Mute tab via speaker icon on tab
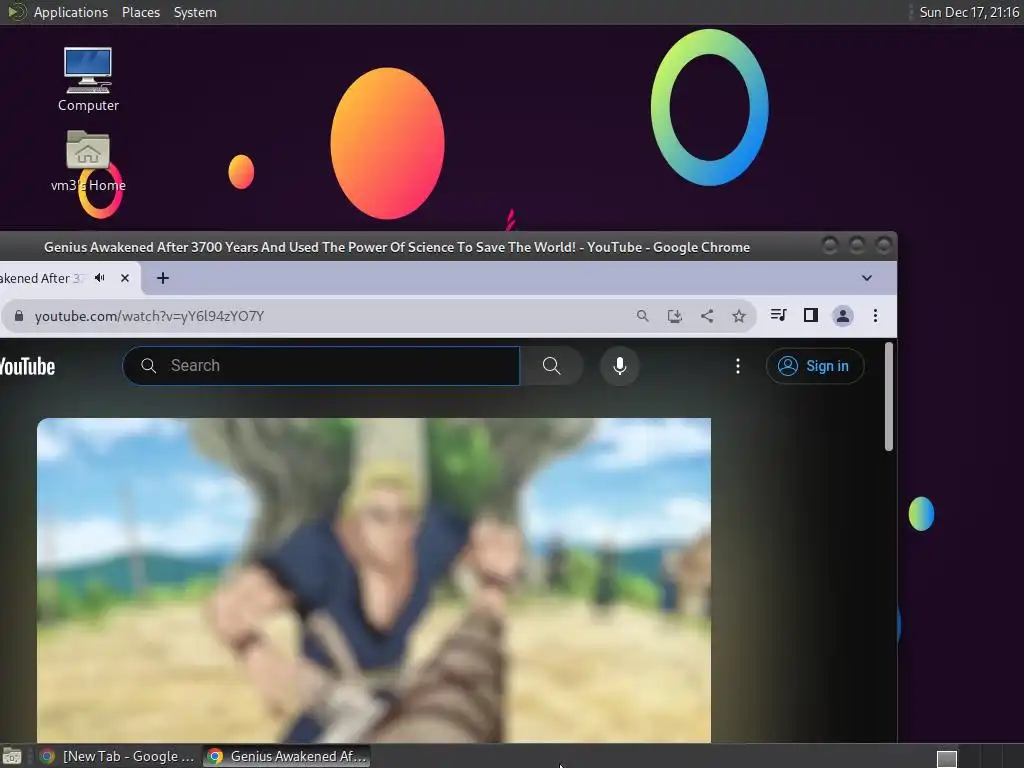This screenshot has height=768, width=1024. 100,278
